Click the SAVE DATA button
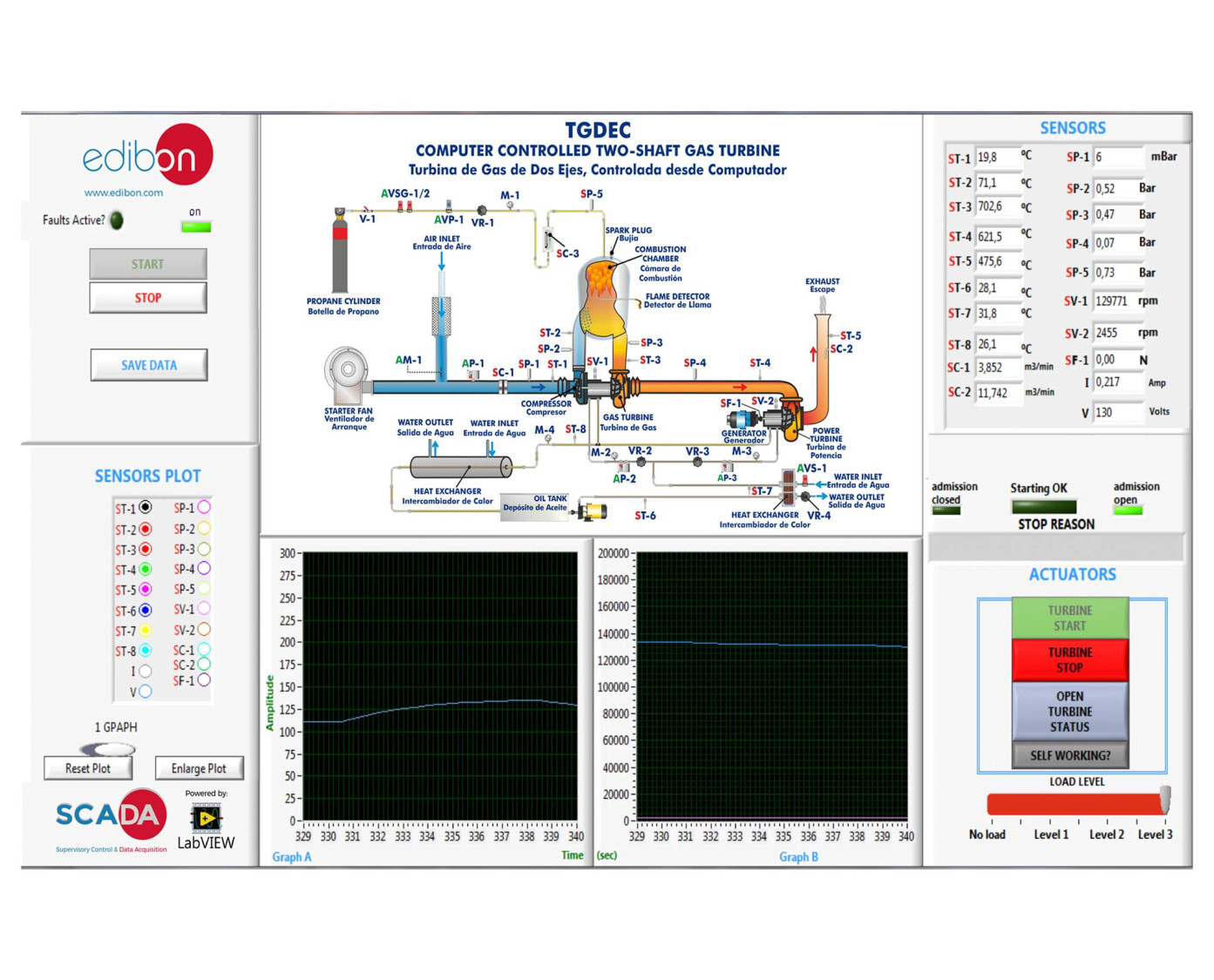 tap(149, 365)
